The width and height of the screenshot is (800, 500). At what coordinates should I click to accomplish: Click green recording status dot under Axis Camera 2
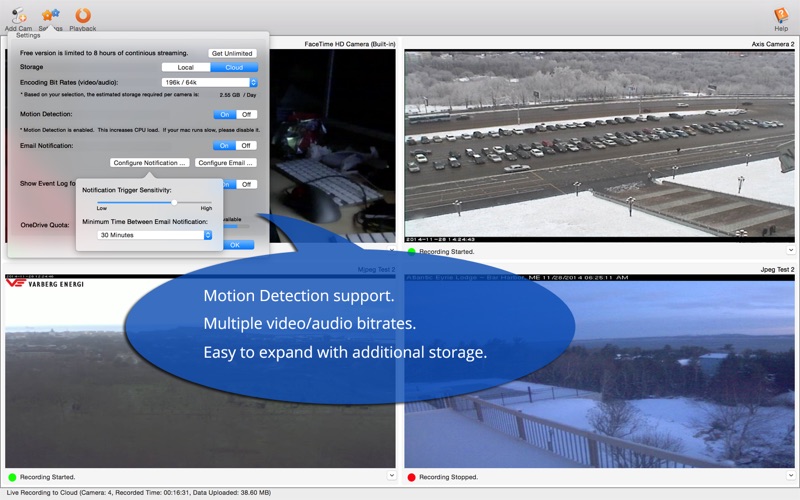point(411,252)
